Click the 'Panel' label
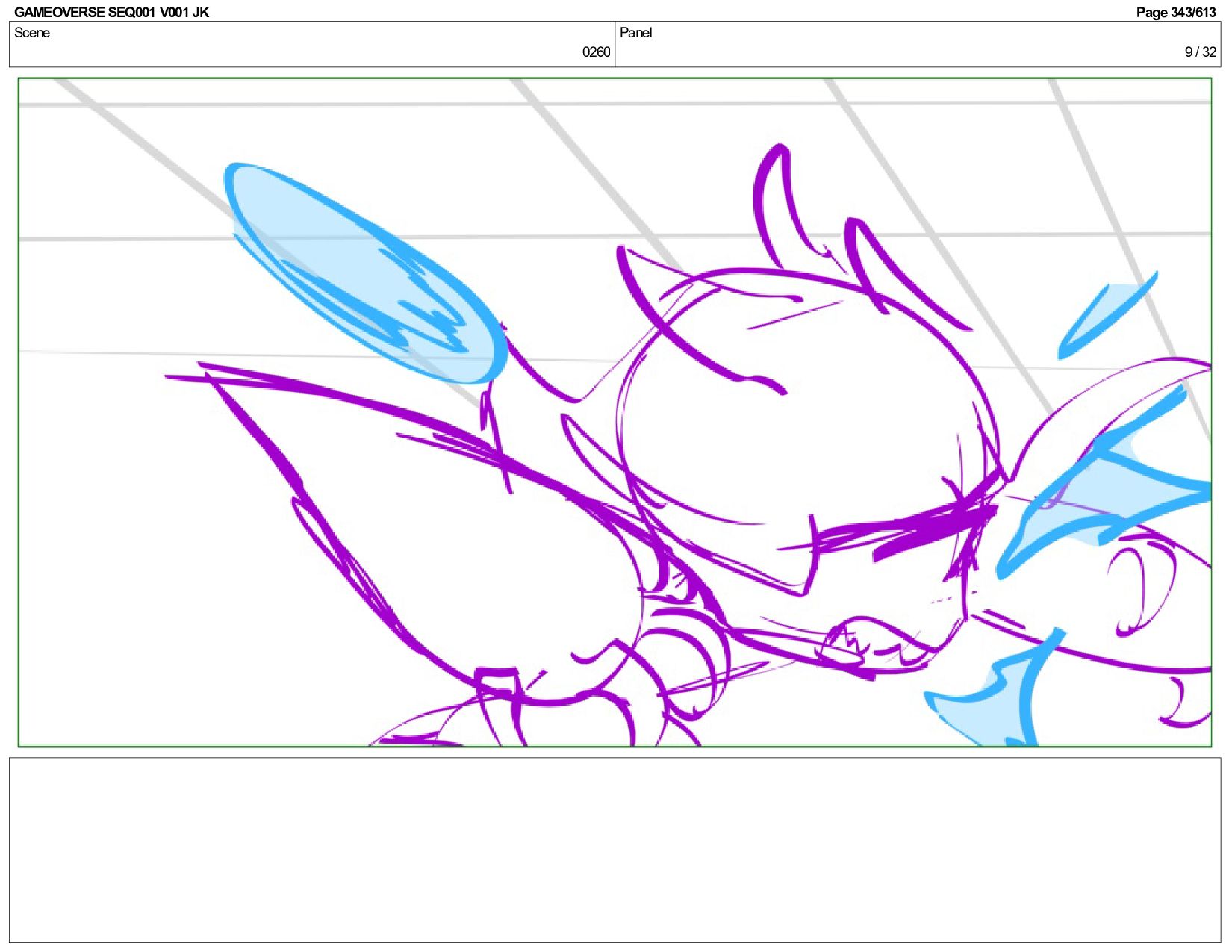The image size is (1232, 952). pyautogui.click(x=635, y=33)
